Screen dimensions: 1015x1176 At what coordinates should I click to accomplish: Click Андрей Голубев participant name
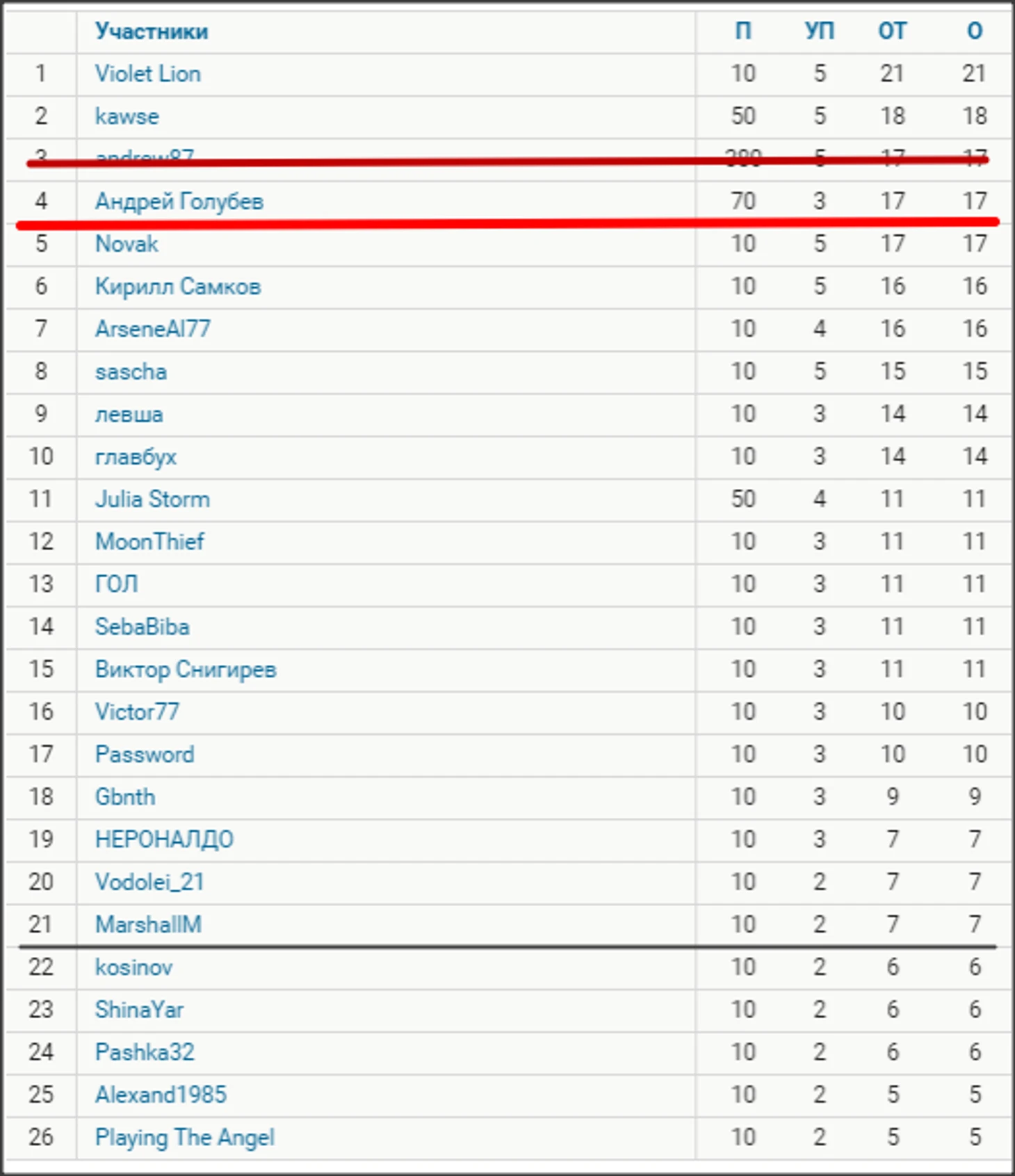pyautogui.click(x=179, y=201)
